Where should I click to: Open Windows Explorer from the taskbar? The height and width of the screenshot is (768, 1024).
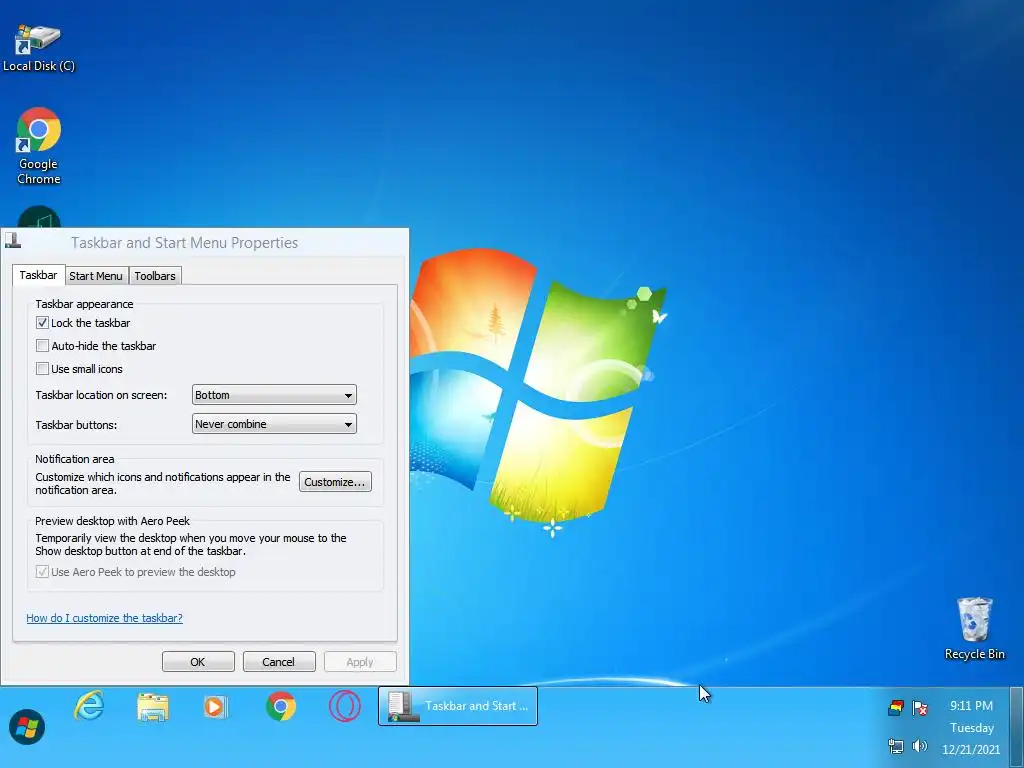click(x=153, y=707)
